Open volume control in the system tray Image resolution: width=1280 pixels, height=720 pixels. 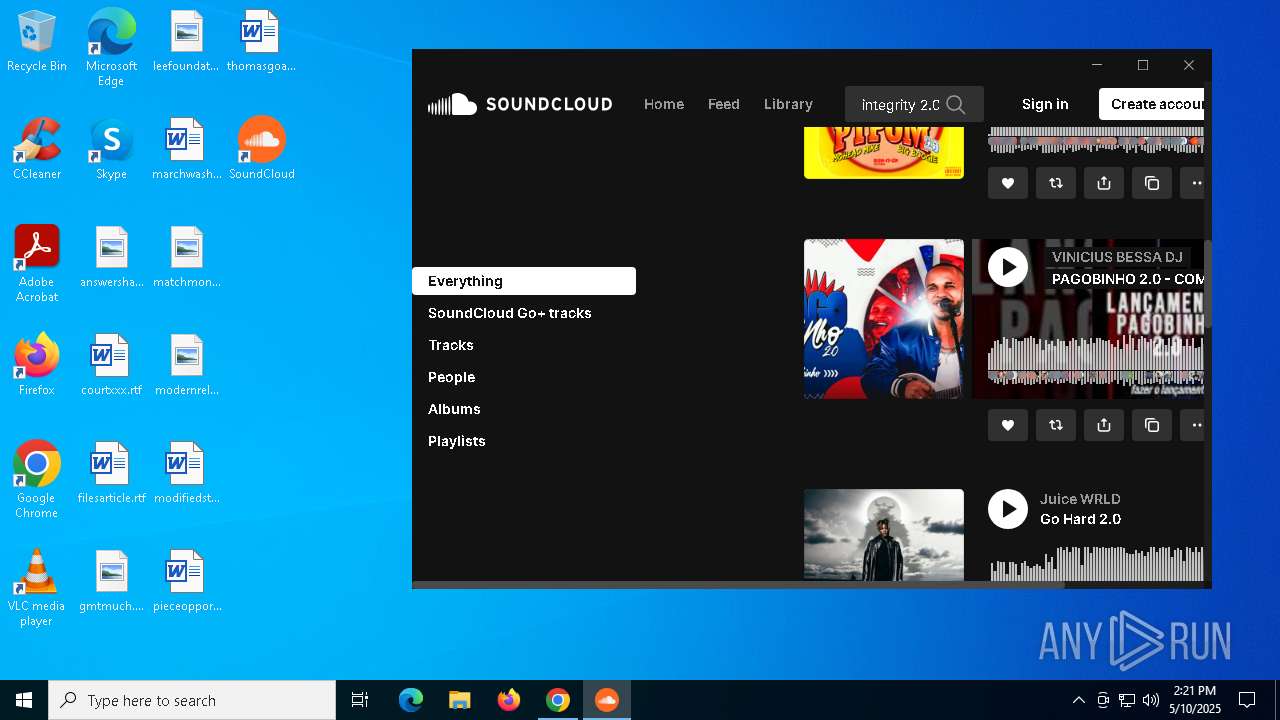coord(1151,700)
